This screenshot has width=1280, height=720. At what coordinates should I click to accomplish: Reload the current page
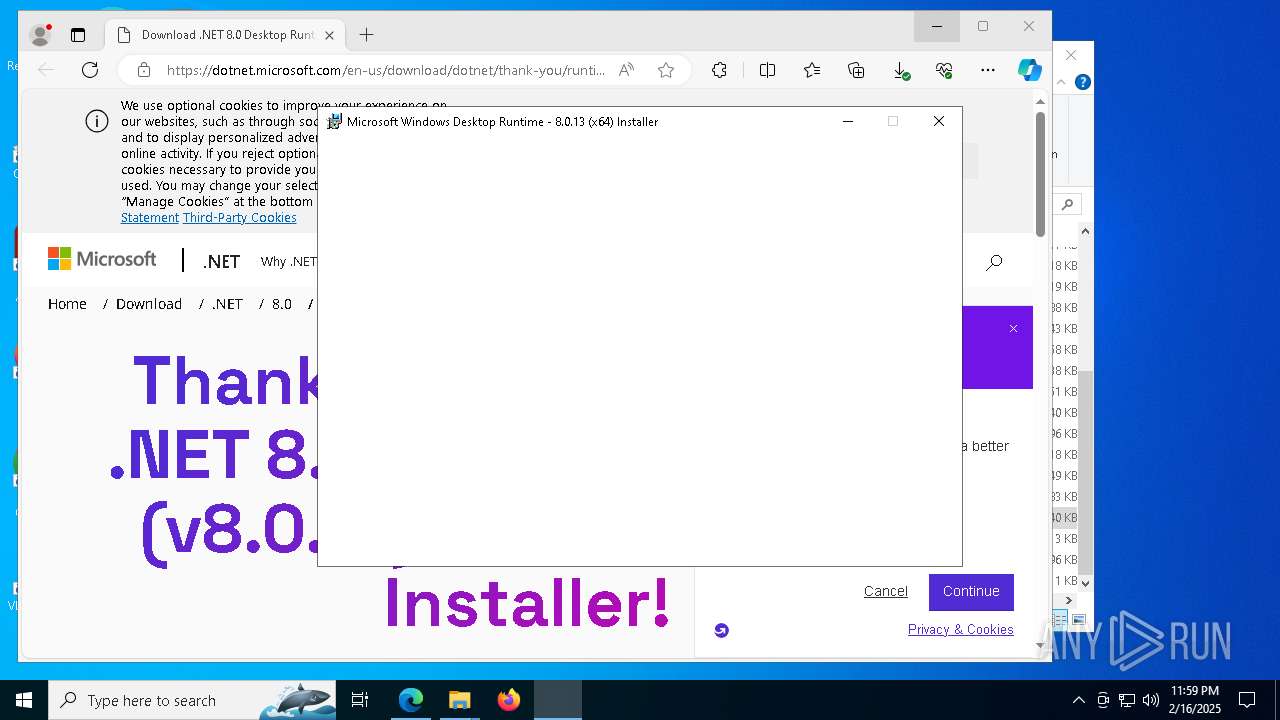[x=90, y=70]
